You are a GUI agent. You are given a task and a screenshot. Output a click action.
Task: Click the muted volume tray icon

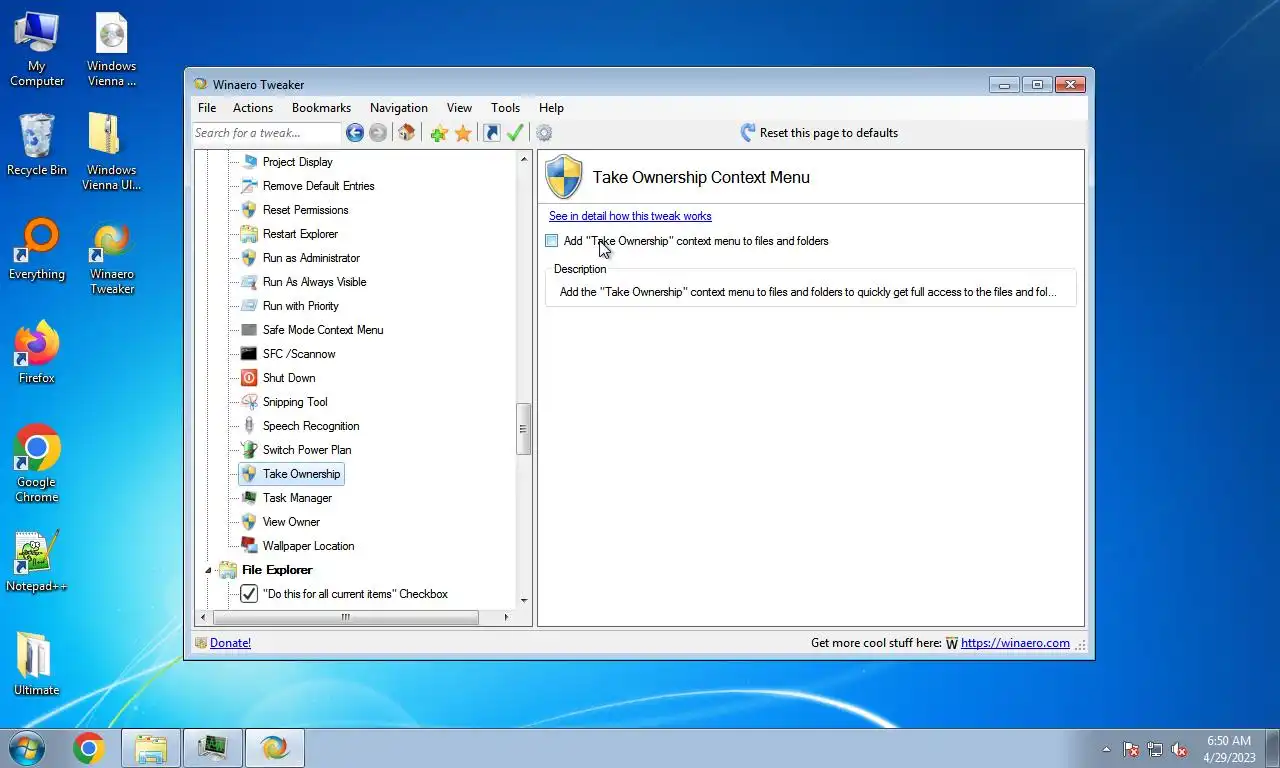pyautogui.click(x=1180, y=749)
